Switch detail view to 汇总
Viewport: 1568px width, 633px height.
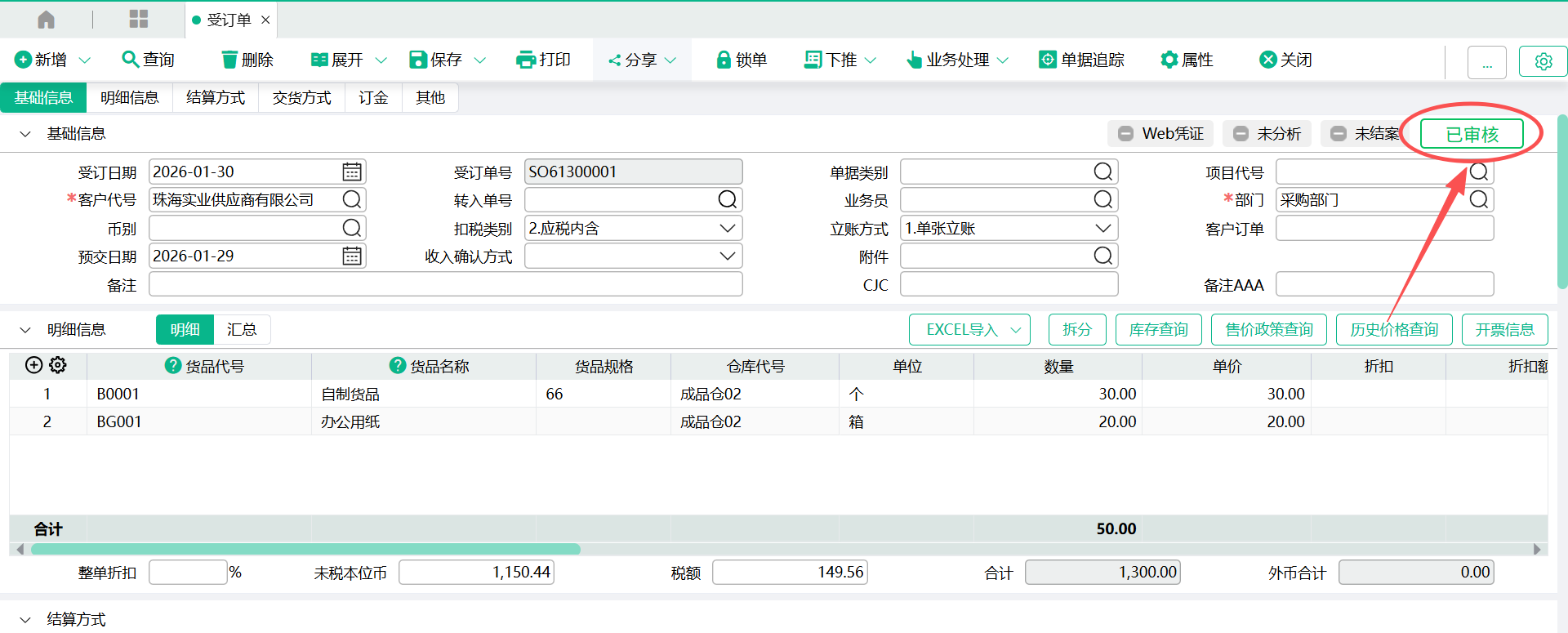tap(242, 330)
